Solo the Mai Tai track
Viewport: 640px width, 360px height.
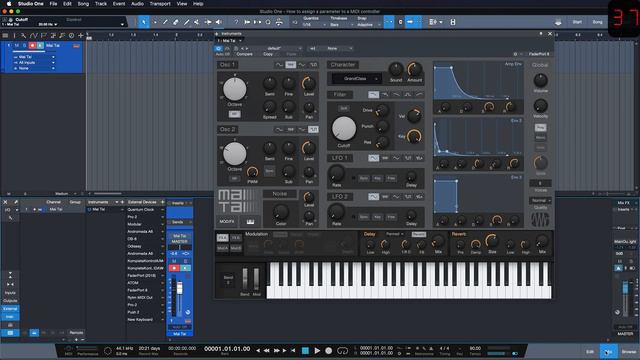click(x=24, y=45)
